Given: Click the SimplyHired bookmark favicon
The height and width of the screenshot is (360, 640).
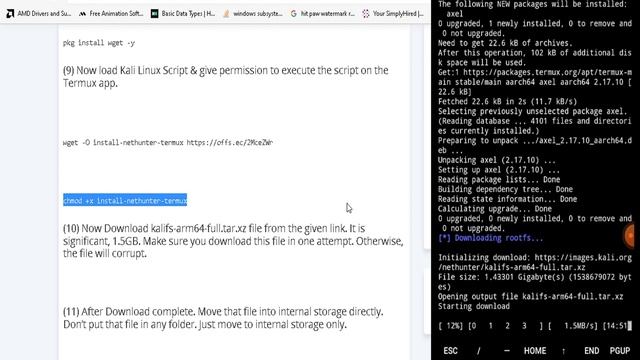Looking at the screenshot, I should pos(366,13).
